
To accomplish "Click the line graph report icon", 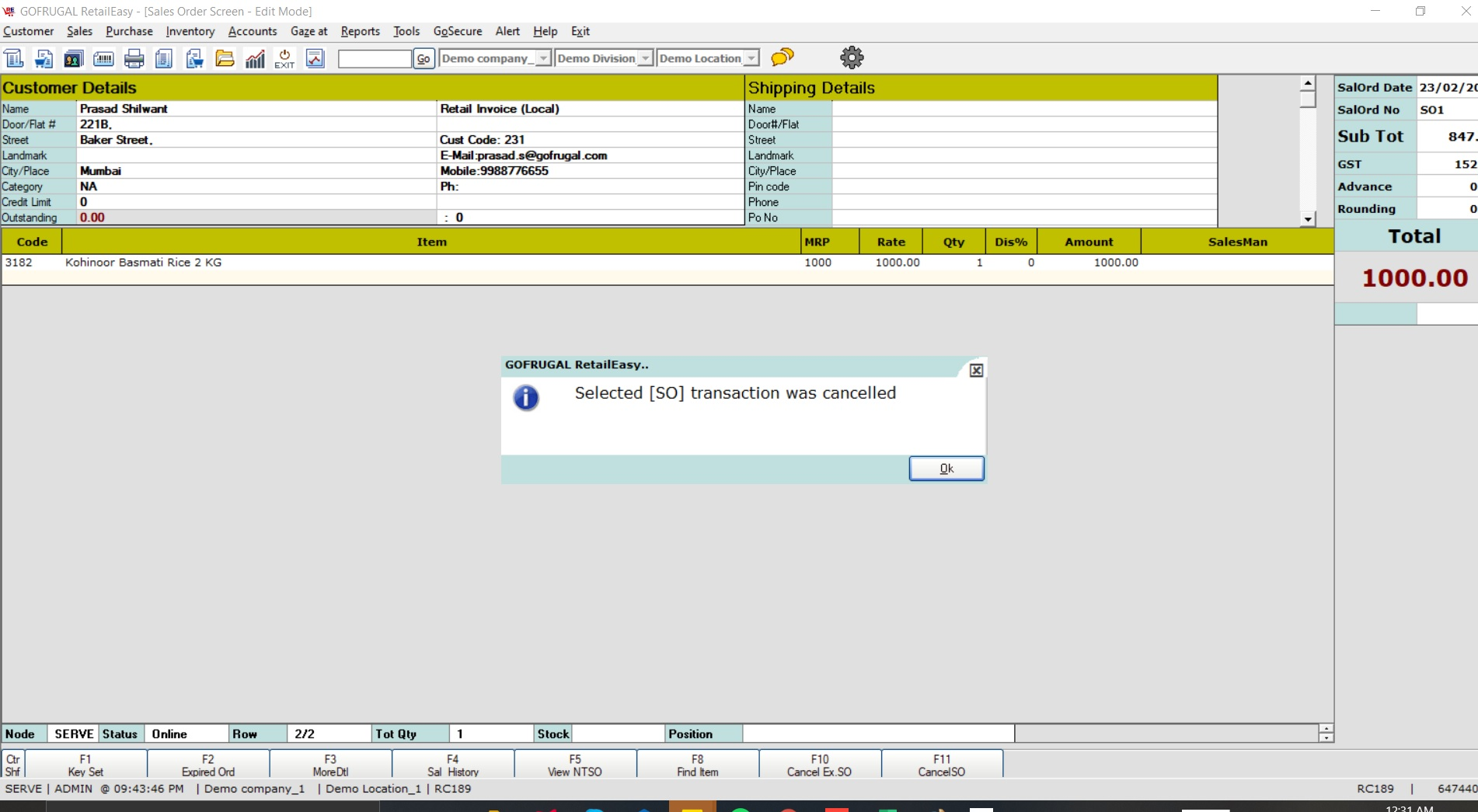I will [x=315, y=58].
